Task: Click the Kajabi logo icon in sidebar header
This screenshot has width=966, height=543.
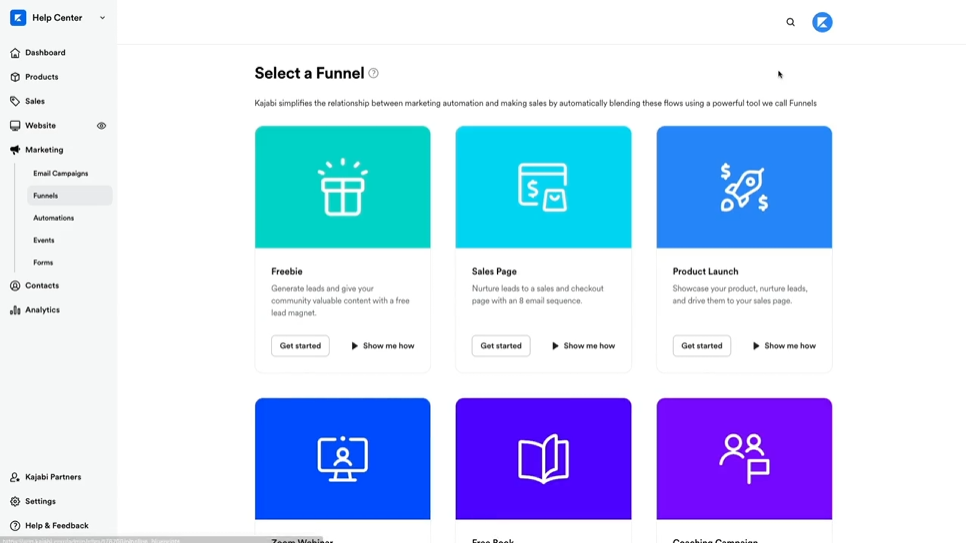Action: tap(18, 18)
